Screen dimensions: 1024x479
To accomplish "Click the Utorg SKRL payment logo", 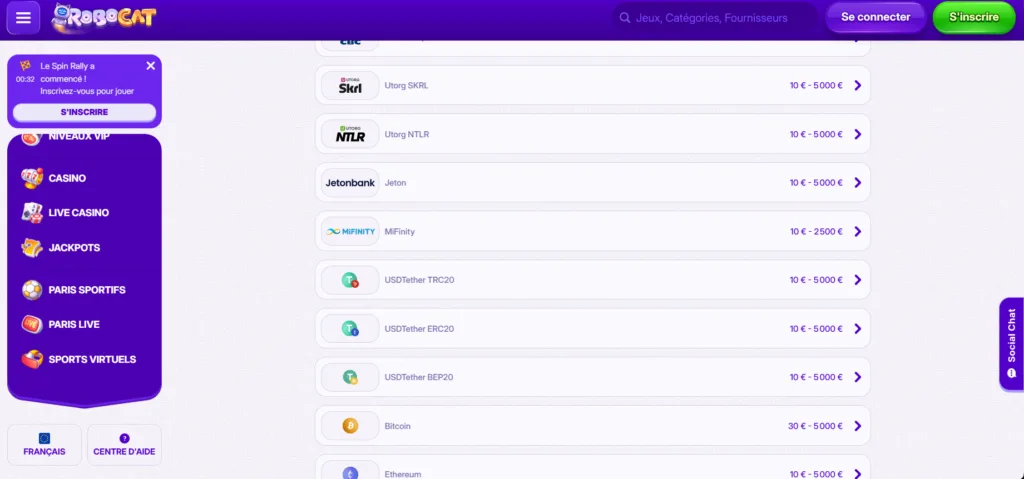I will [x=350, y=86].
